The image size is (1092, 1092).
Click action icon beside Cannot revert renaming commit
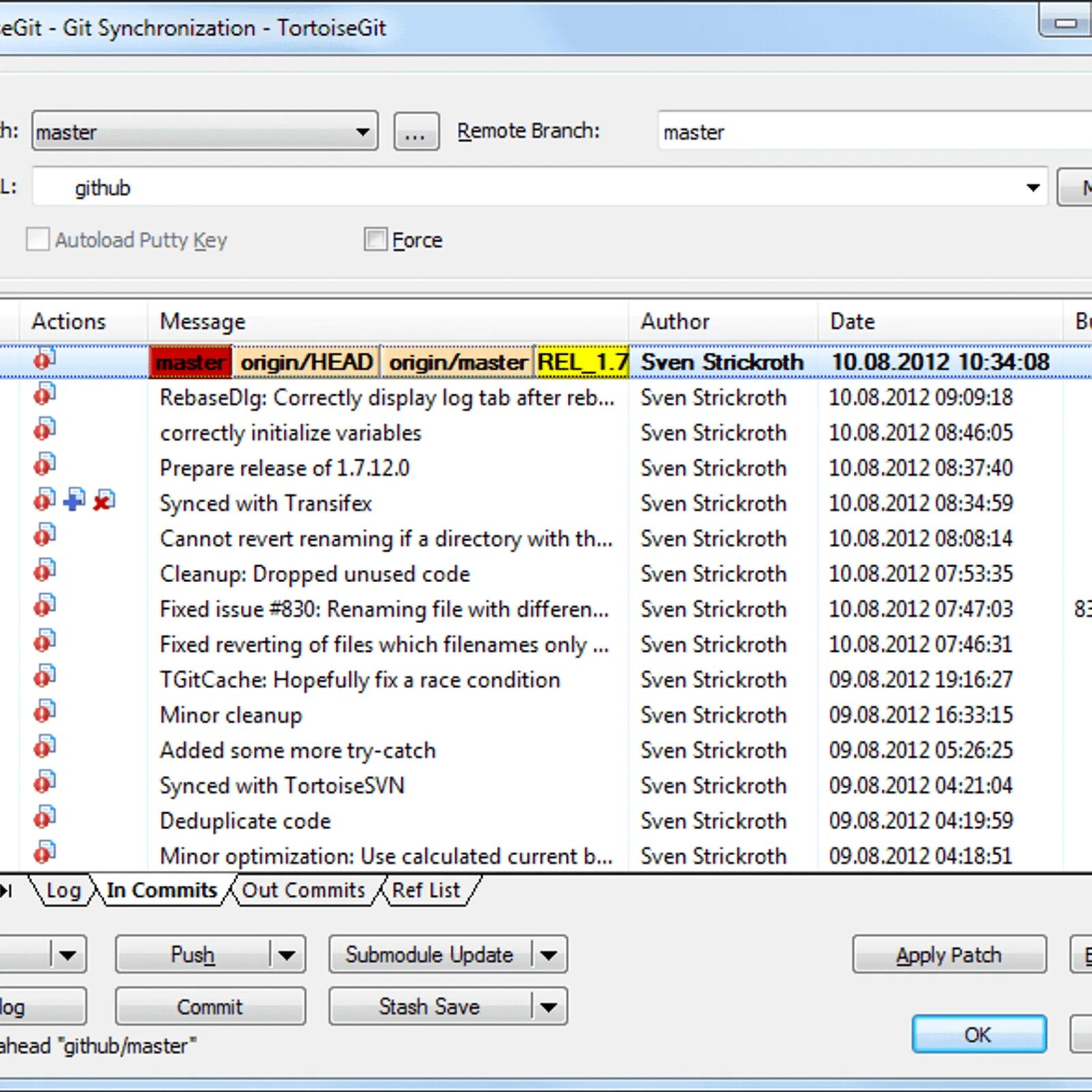point(44,535)
